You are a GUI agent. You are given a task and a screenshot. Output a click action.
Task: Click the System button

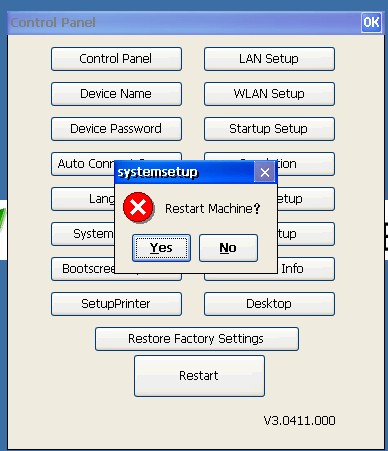click(83, 234)
